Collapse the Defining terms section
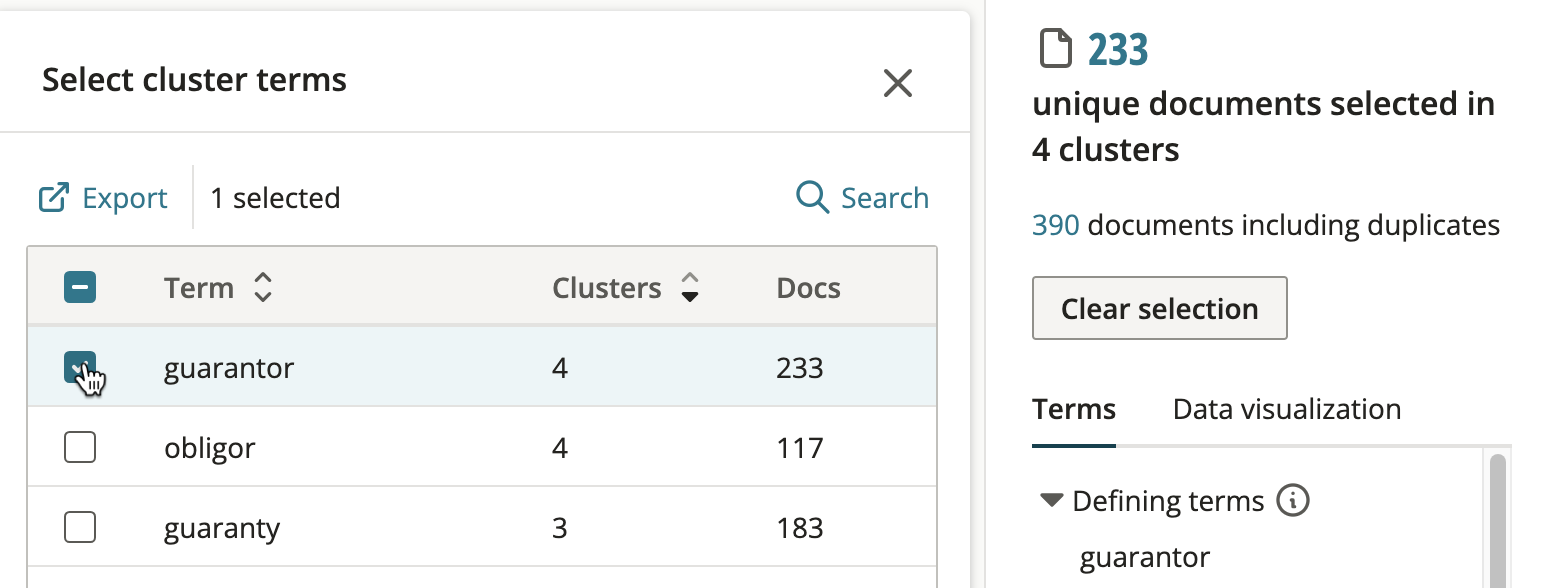 pyautogui.click(x=1051, y=500)
